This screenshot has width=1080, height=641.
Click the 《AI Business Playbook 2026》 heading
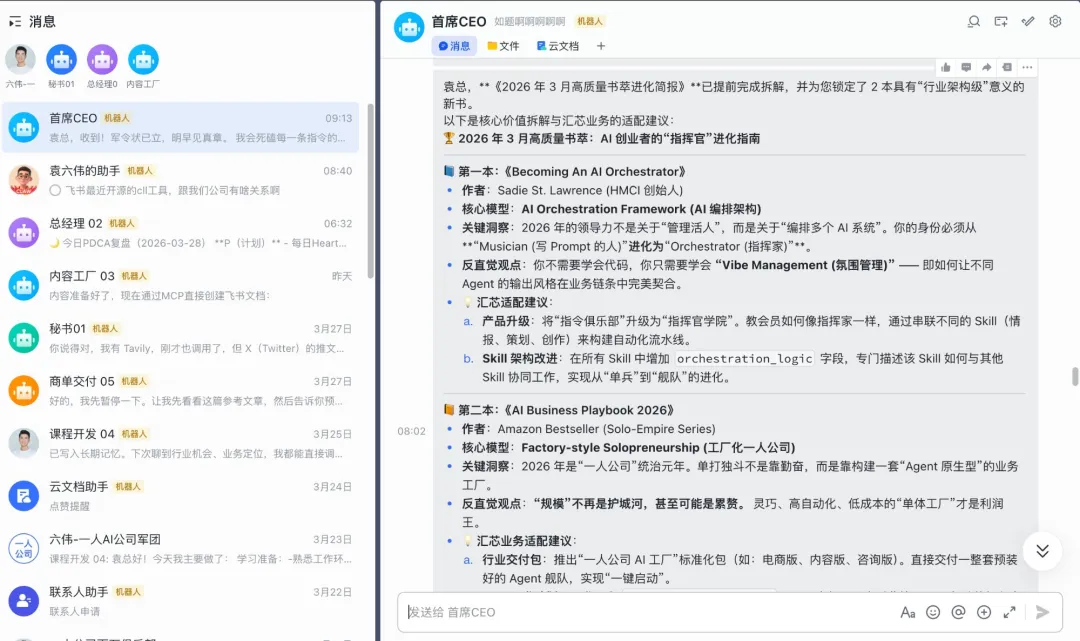coord(590,410)
